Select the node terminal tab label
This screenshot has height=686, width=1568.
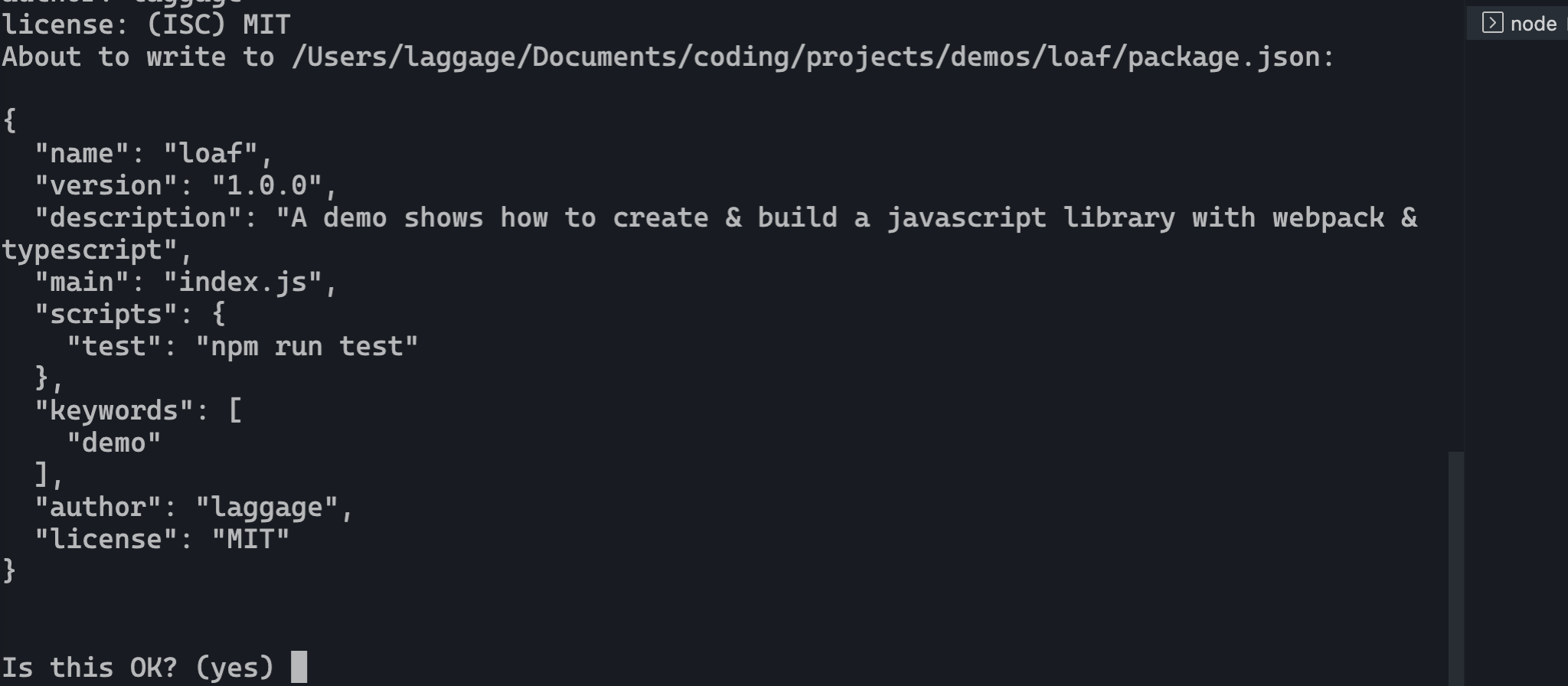(x=1533, y=24)
